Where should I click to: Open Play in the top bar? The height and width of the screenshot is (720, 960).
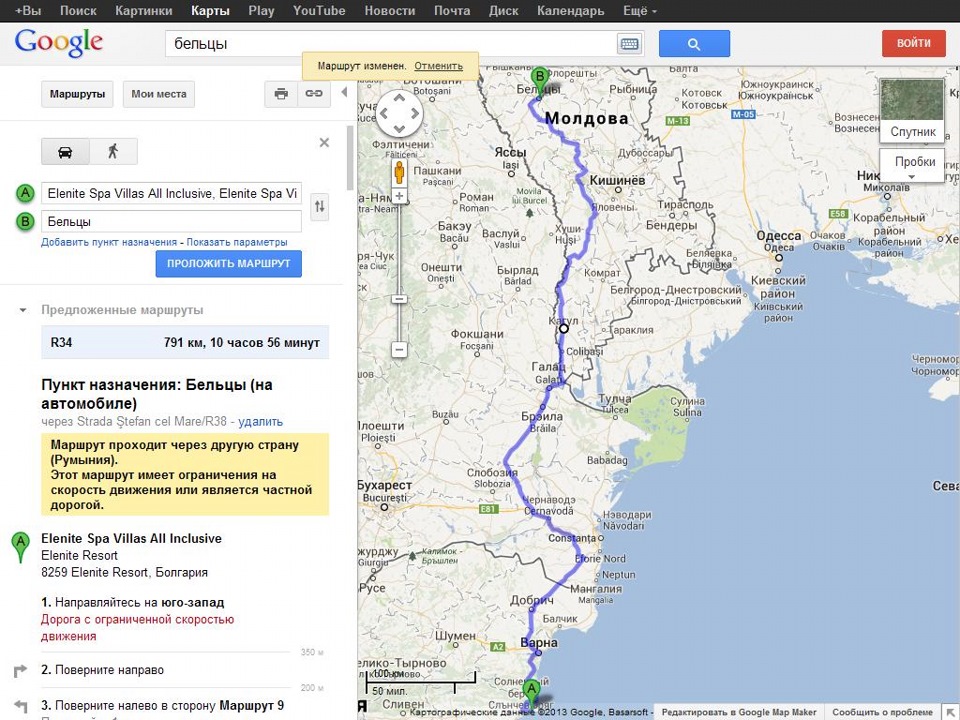pyautogui.click(x=261, y=11)
